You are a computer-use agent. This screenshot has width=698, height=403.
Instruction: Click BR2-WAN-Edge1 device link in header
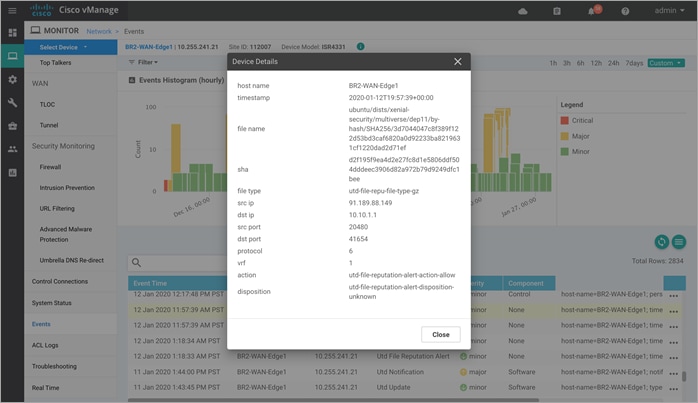click(x=149, y=47)
